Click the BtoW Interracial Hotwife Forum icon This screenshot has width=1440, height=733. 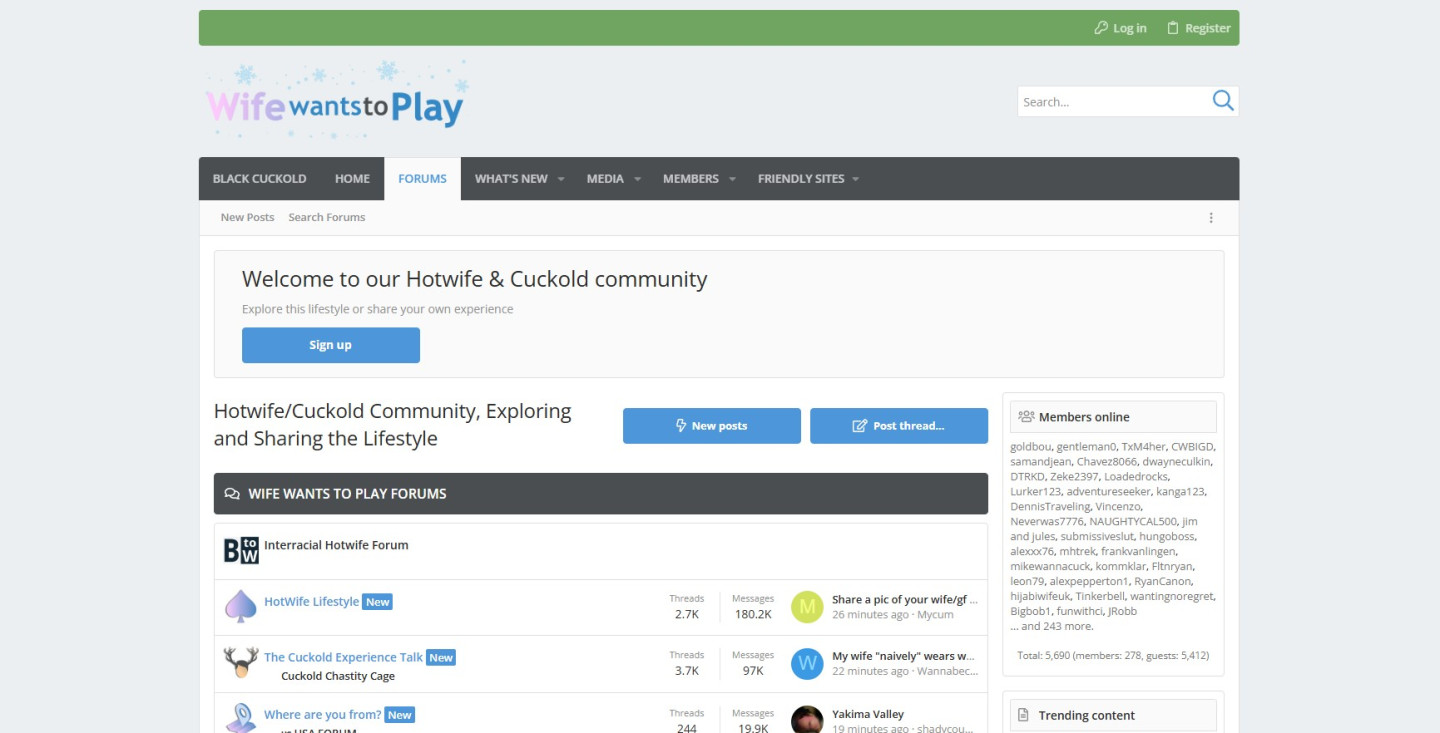pos(241,550)
